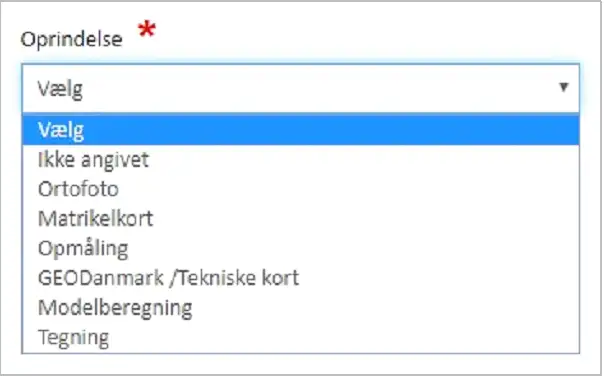Choose Ikke angivet from the list
This screenshot has width=604, height=377.
(x=300, y=160)
